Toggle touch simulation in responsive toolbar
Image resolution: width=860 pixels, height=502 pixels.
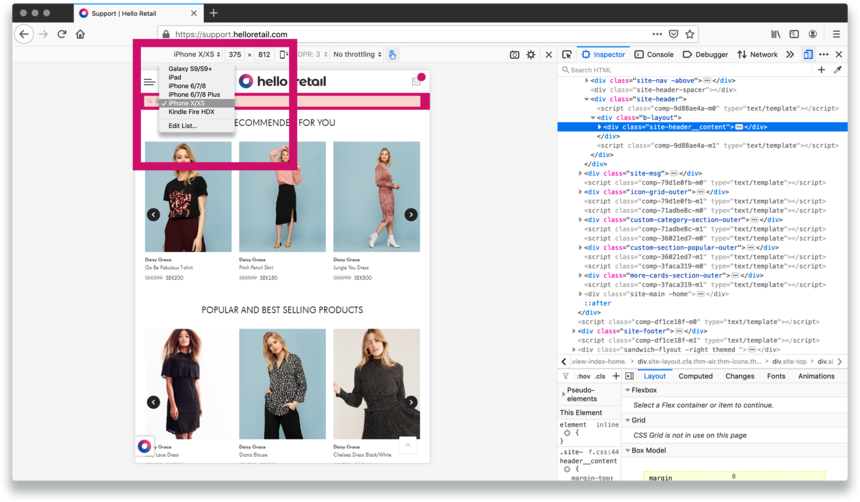(393, 54)
